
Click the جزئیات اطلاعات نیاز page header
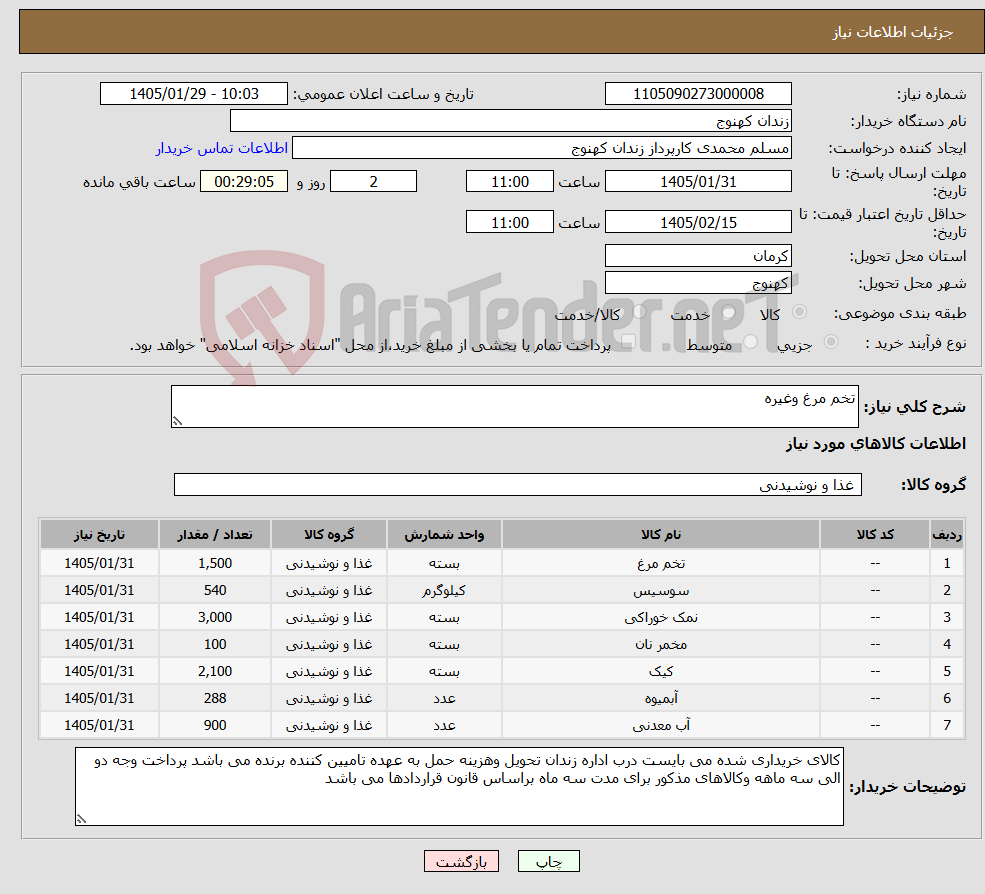[x=502, y=31]
